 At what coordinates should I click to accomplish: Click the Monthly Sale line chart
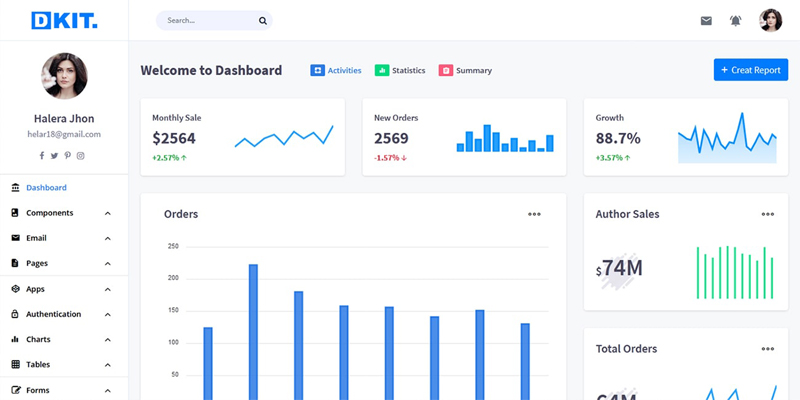(284, 136)
